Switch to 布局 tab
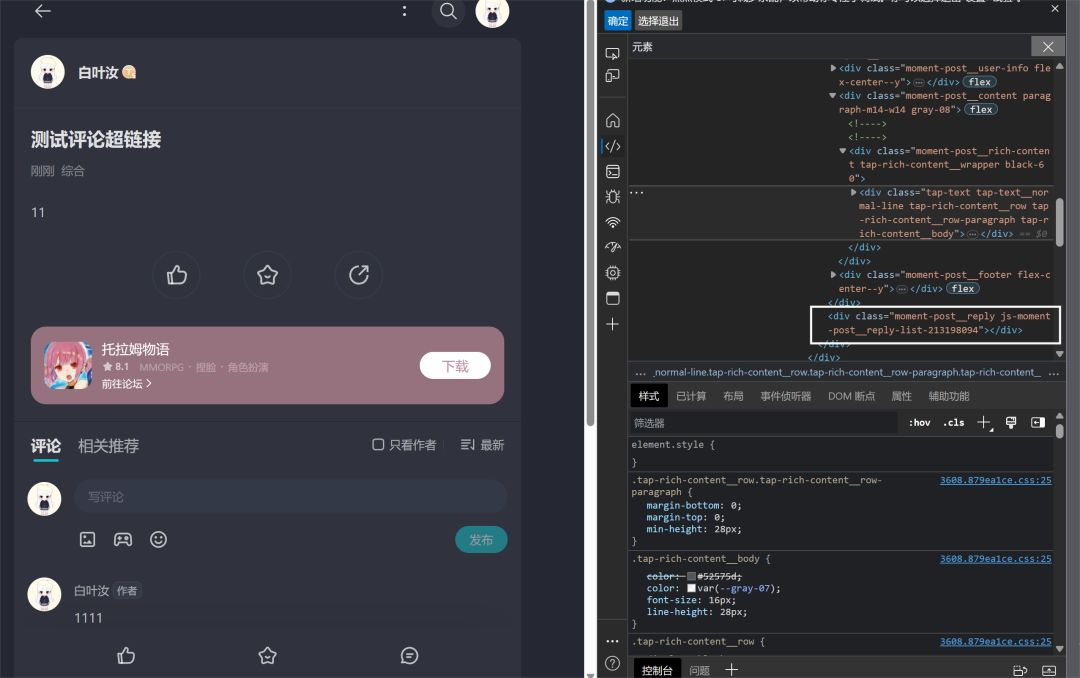 733,396
